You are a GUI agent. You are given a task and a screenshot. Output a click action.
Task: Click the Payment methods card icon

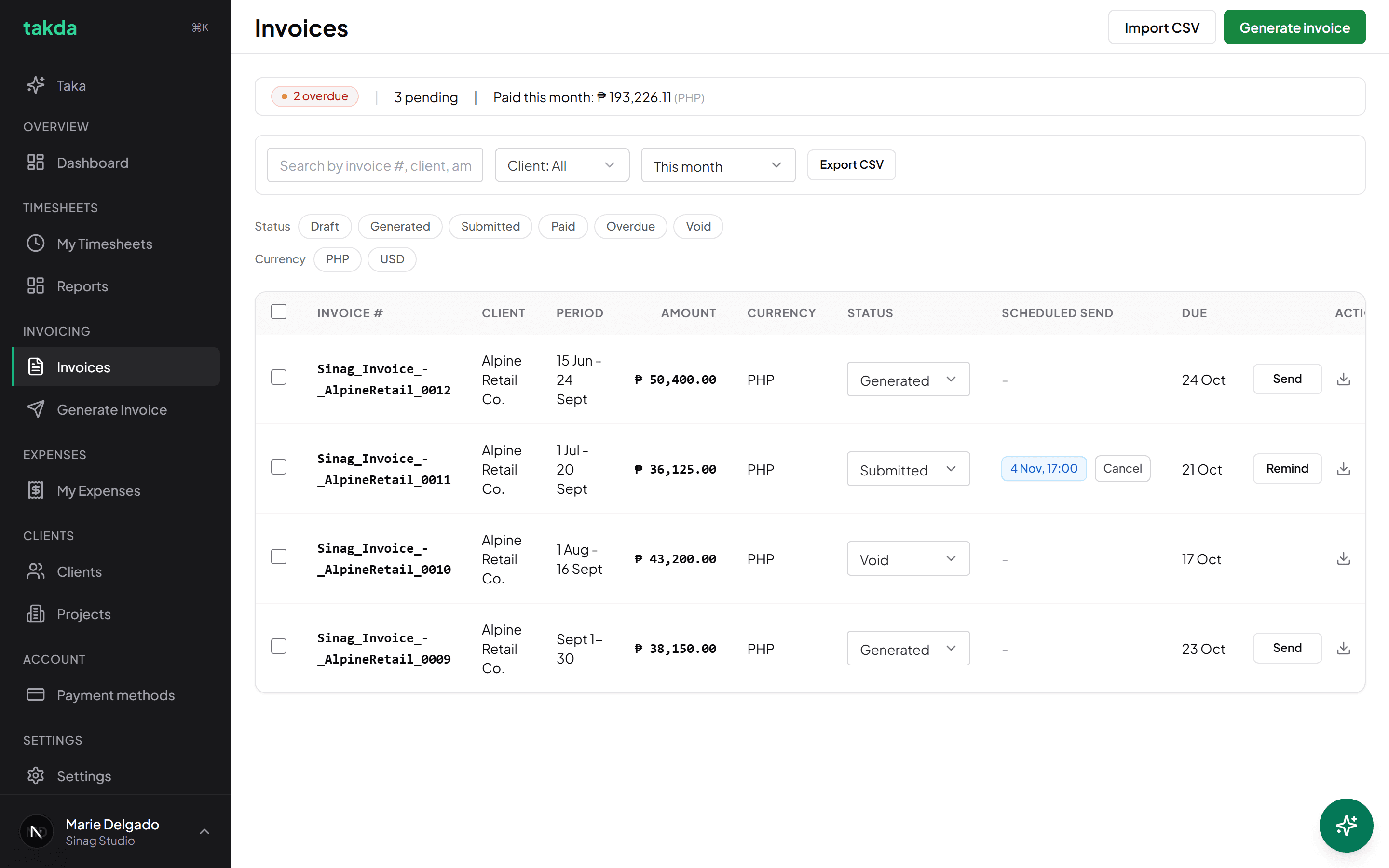point(36,694)
